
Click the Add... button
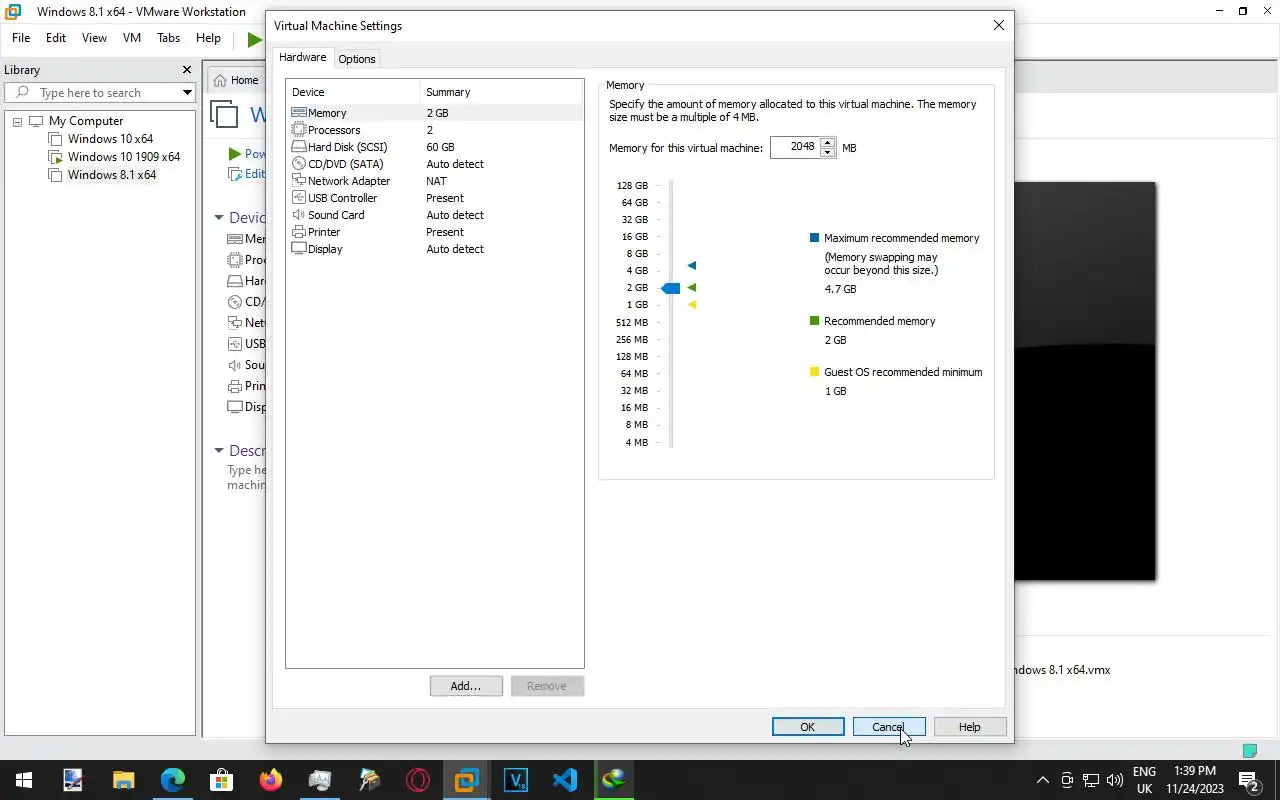(466, 686)
